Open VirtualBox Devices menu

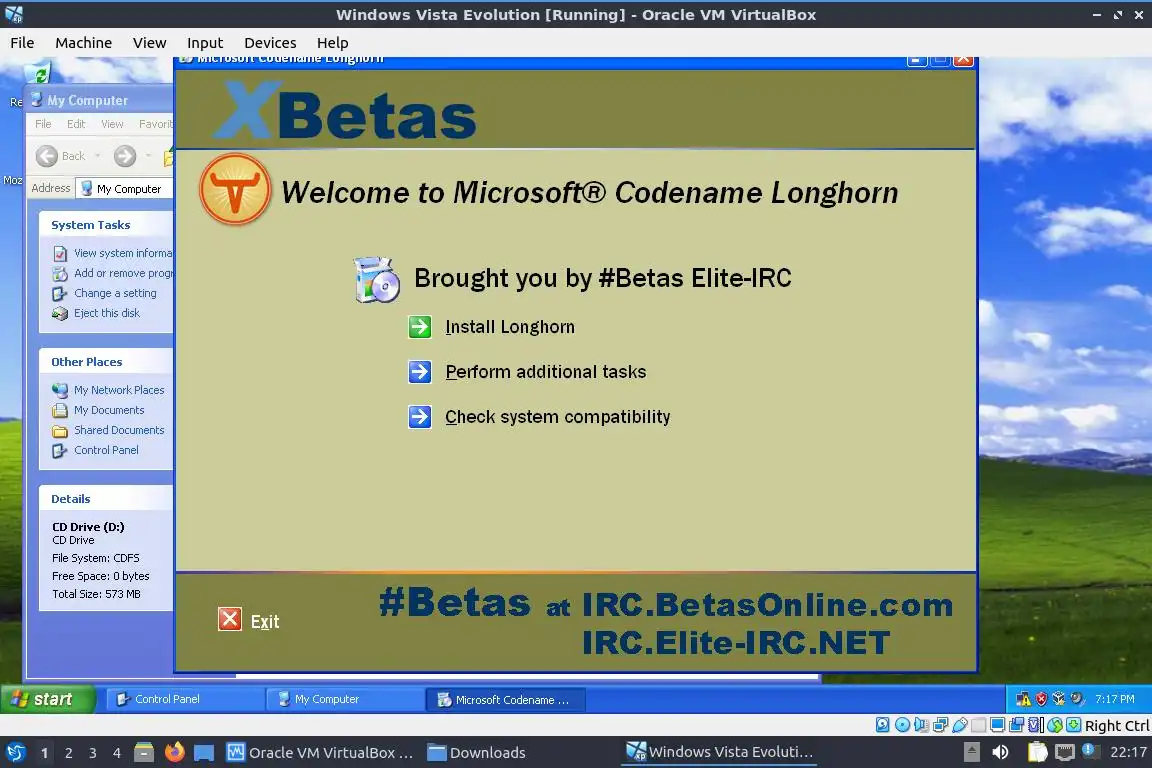[270, 43]
